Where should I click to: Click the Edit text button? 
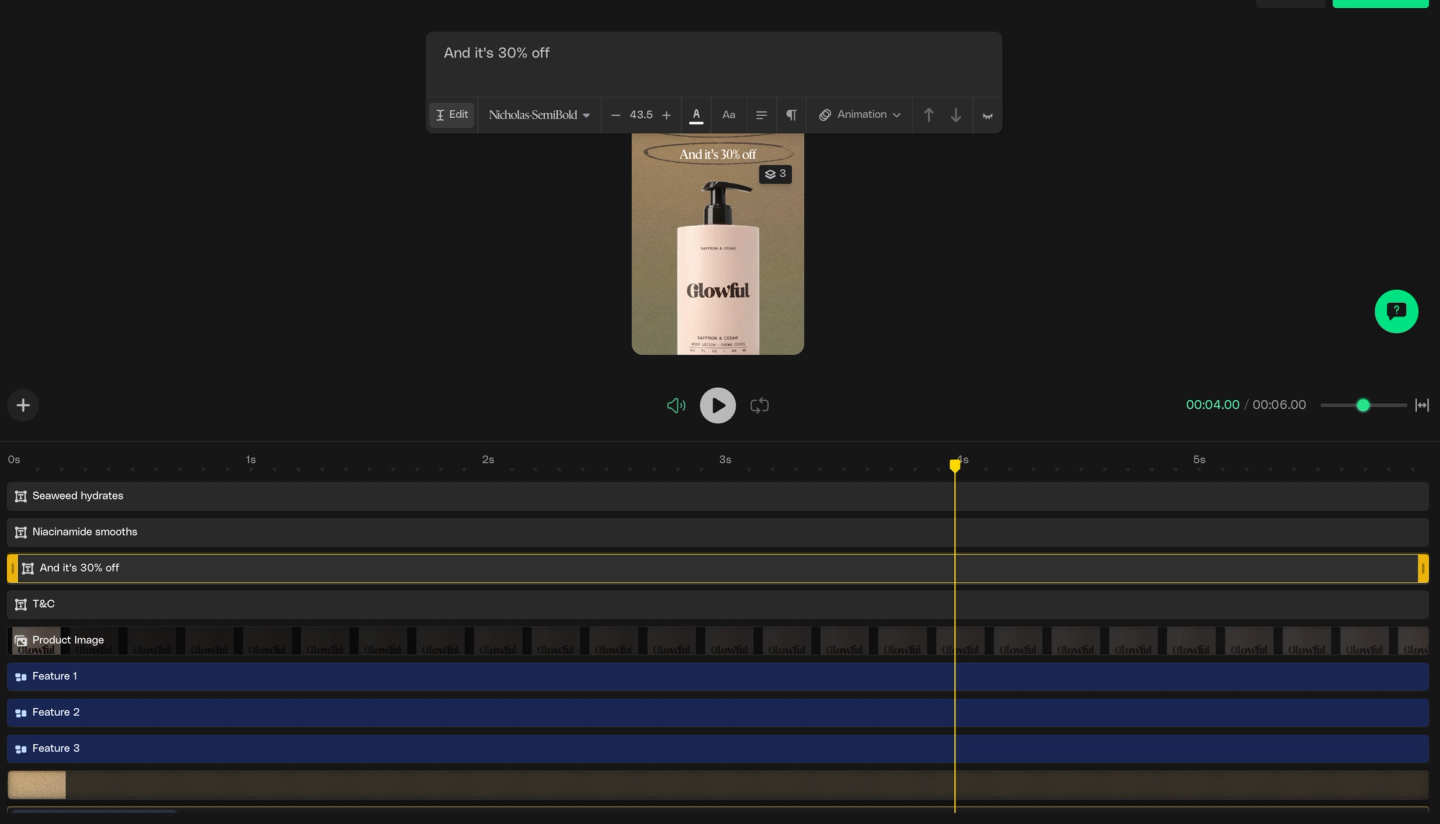tap(452, 115)
